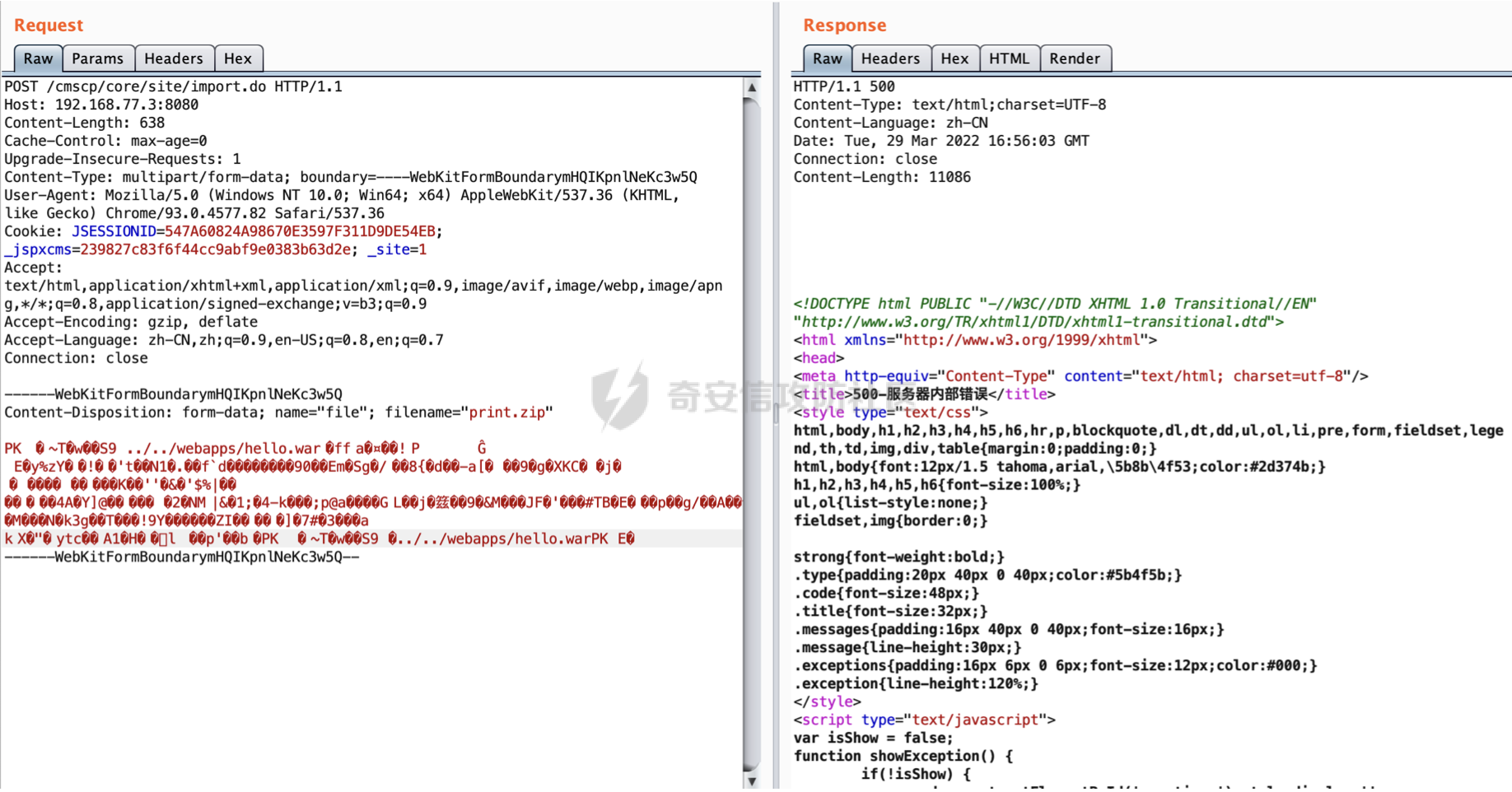
Task: Switch to the Response Headers tab
Action: (x=891, y=58)
